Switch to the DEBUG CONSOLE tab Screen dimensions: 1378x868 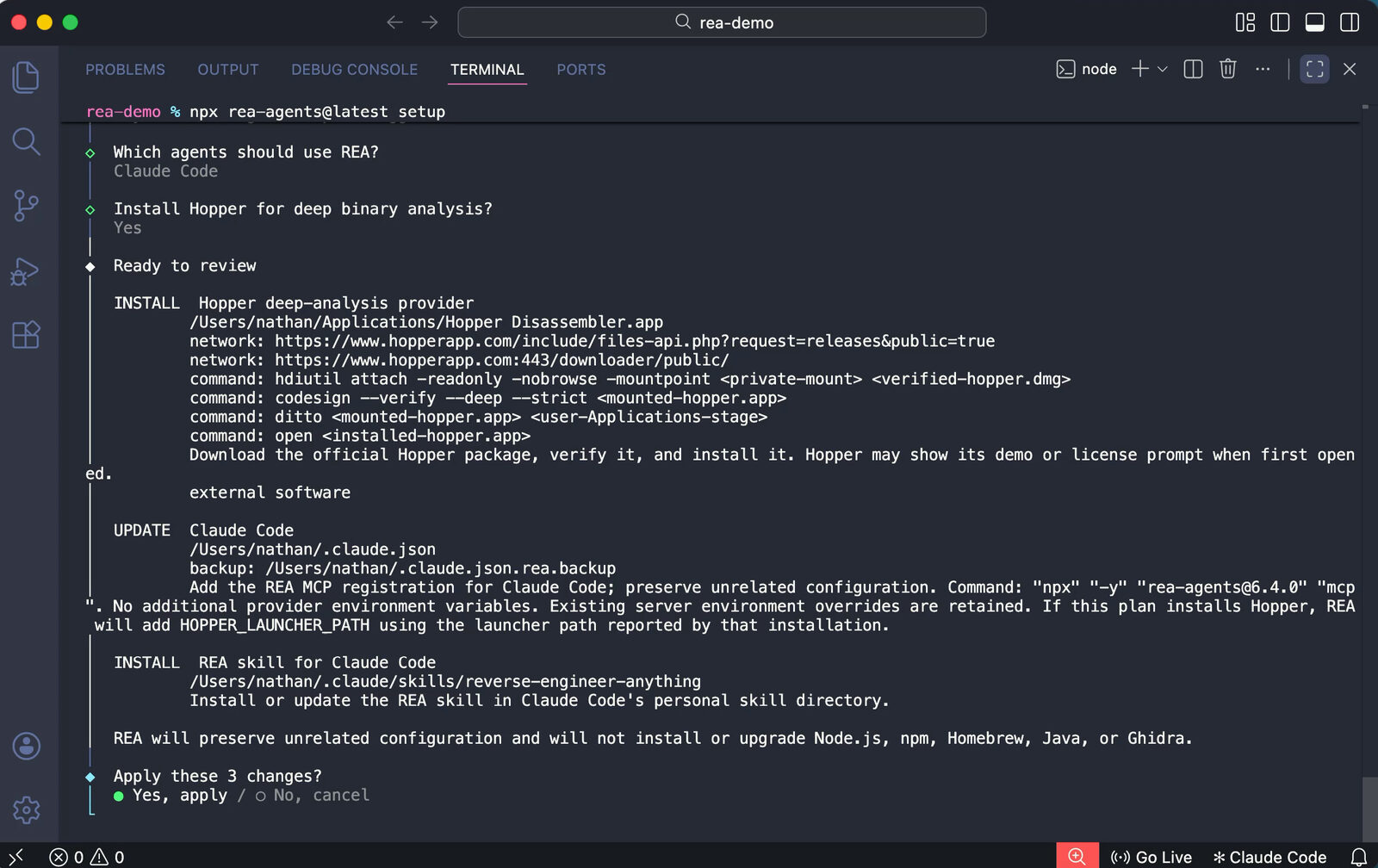(x=354, y=70)
